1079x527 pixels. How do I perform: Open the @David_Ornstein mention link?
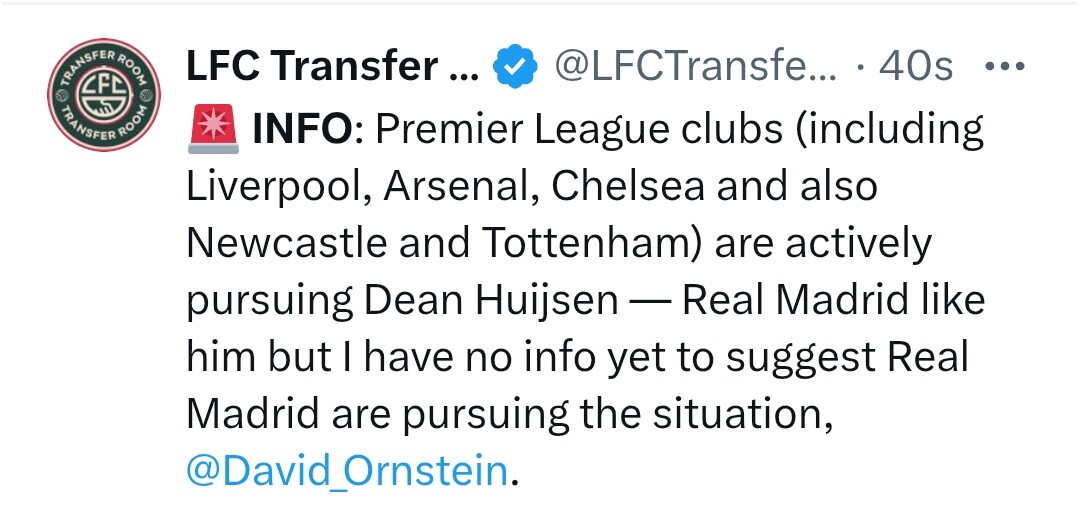coord(348,471)
